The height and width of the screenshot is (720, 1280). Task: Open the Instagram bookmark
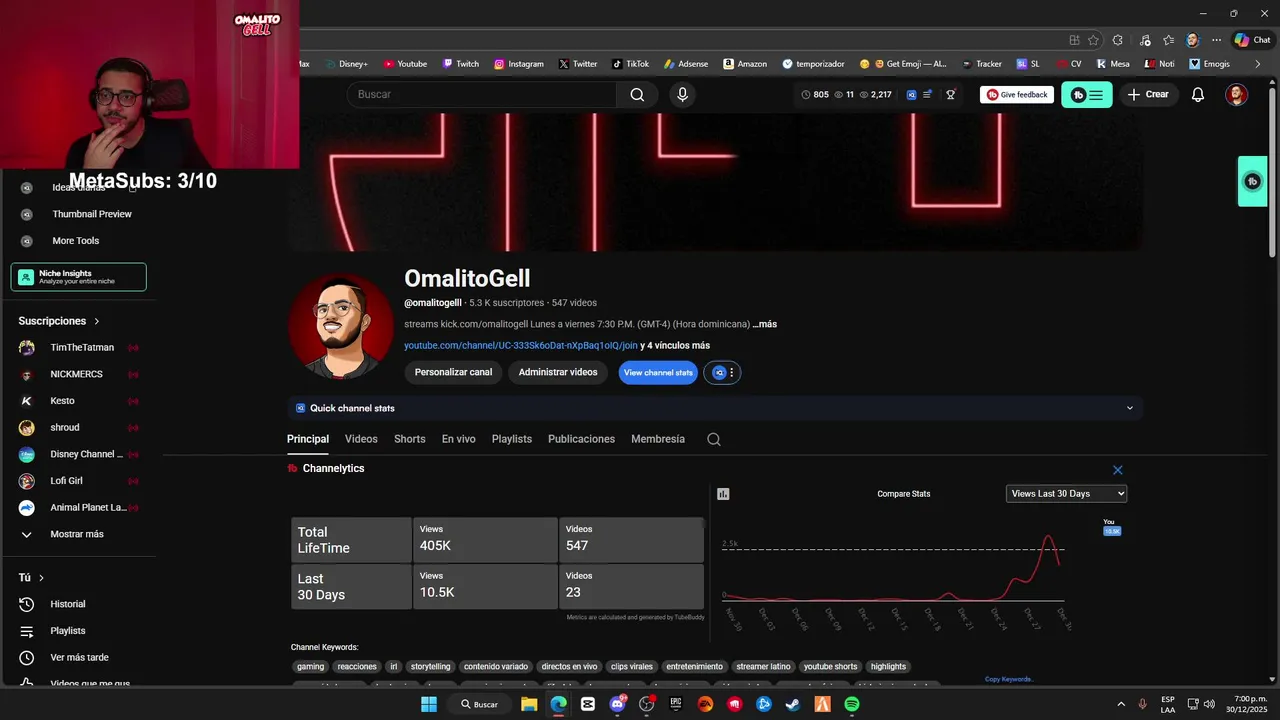tap(519, 64)
